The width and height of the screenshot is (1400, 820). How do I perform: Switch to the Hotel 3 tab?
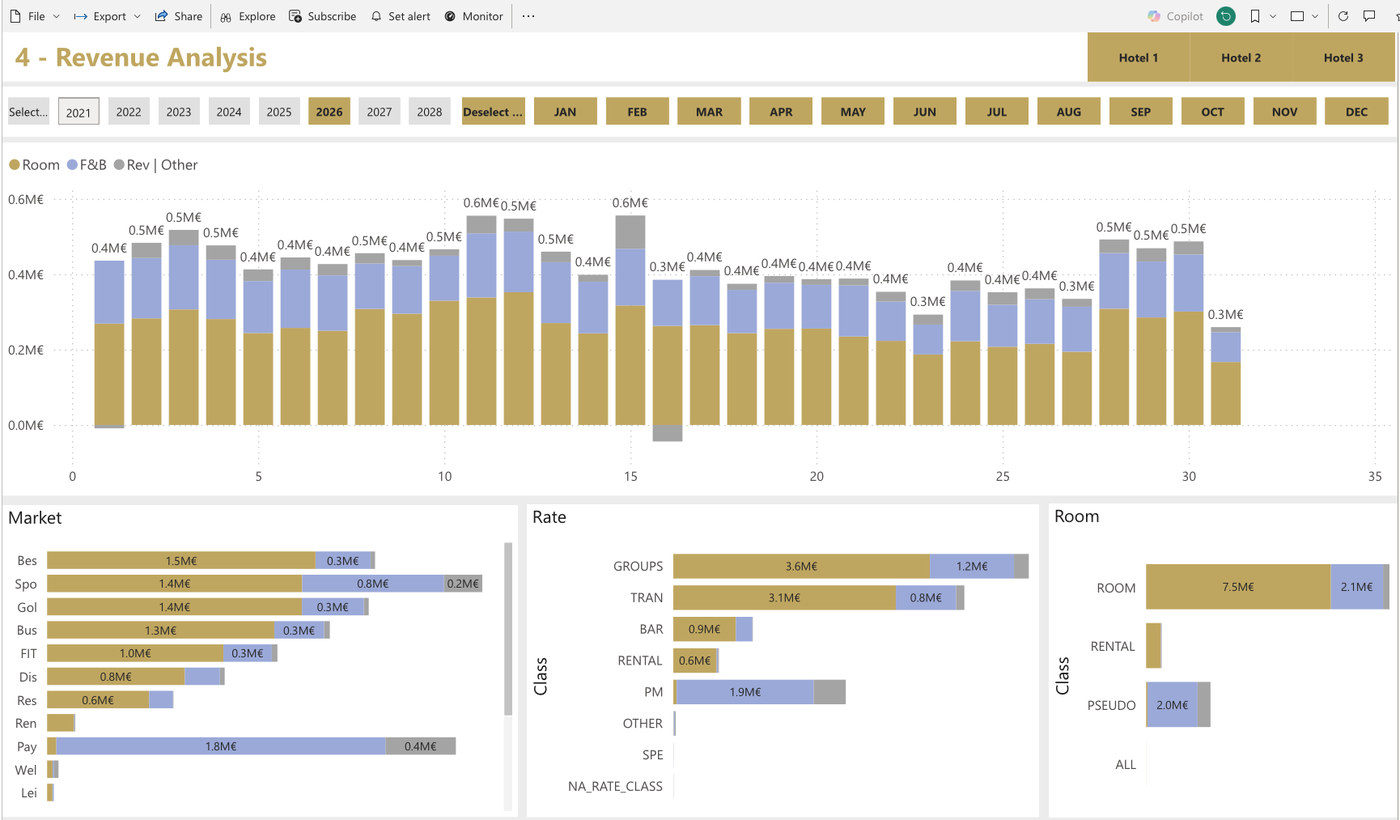point(1344,57)
